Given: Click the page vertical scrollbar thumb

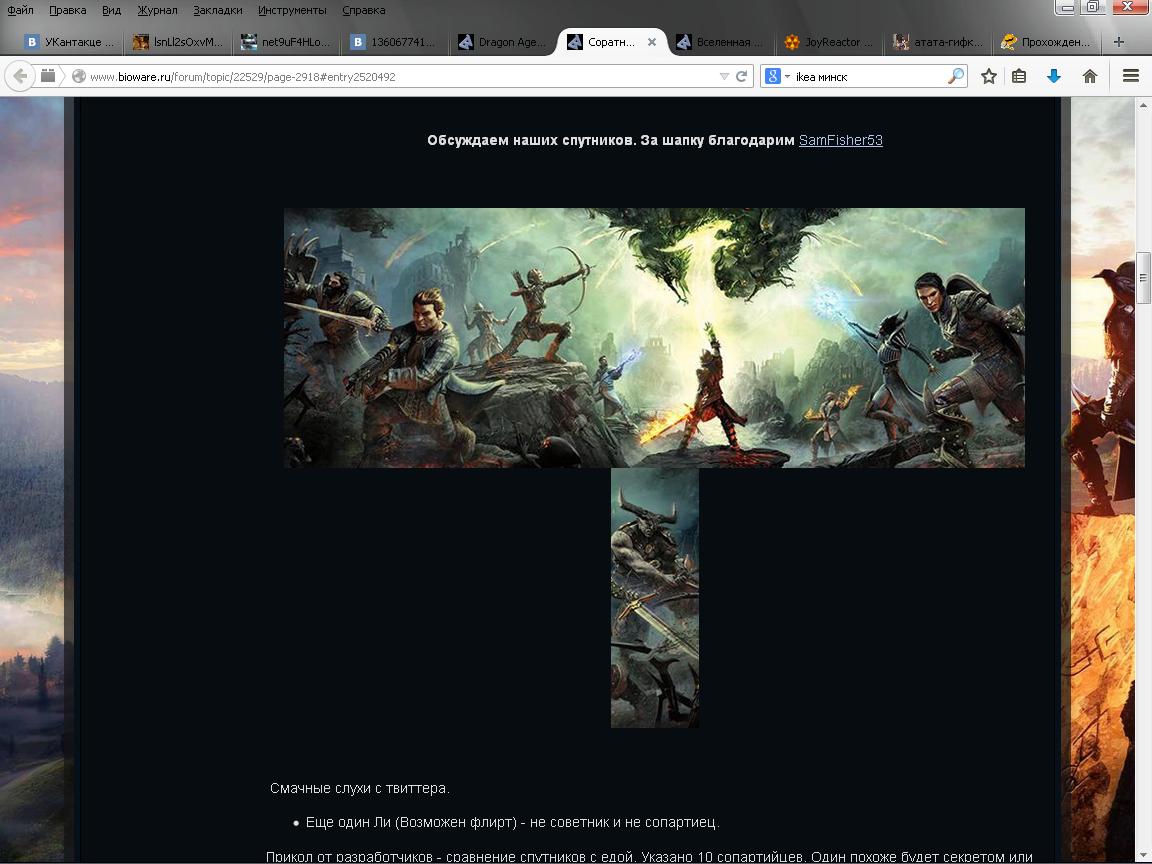Looking at the screenshot, I should pyautogui.click(x=1143, y=278).
